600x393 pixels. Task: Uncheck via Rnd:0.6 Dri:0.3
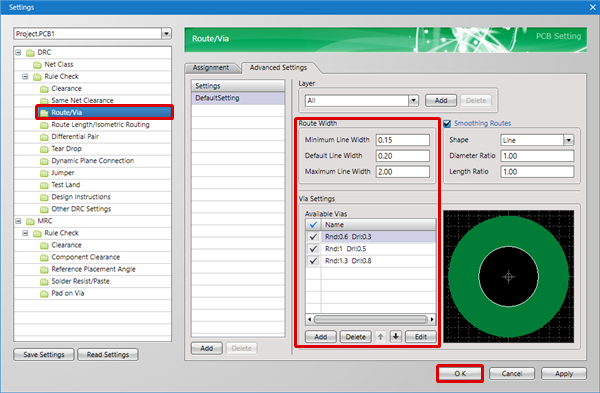[313, 237]
